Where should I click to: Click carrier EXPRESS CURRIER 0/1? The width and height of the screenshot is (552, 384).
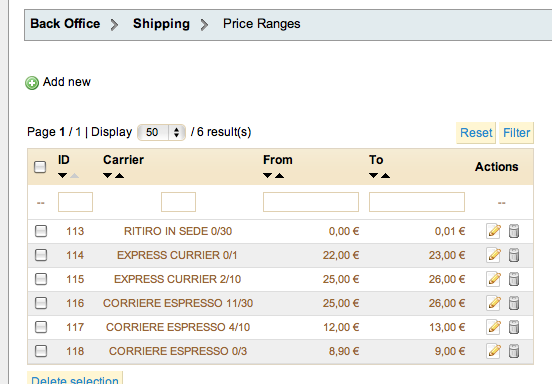[x=177, y=255]
